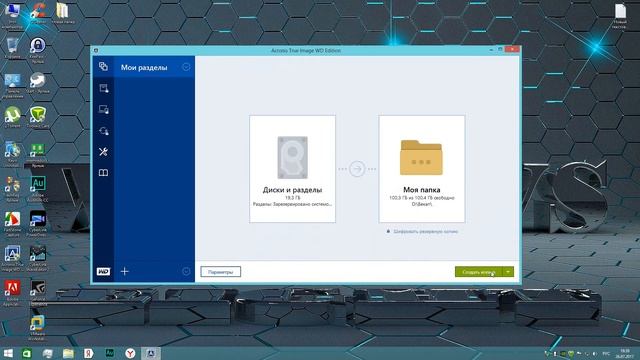
Task: Open the red Adobe application desktop shortcut
Action: point(13,293)
